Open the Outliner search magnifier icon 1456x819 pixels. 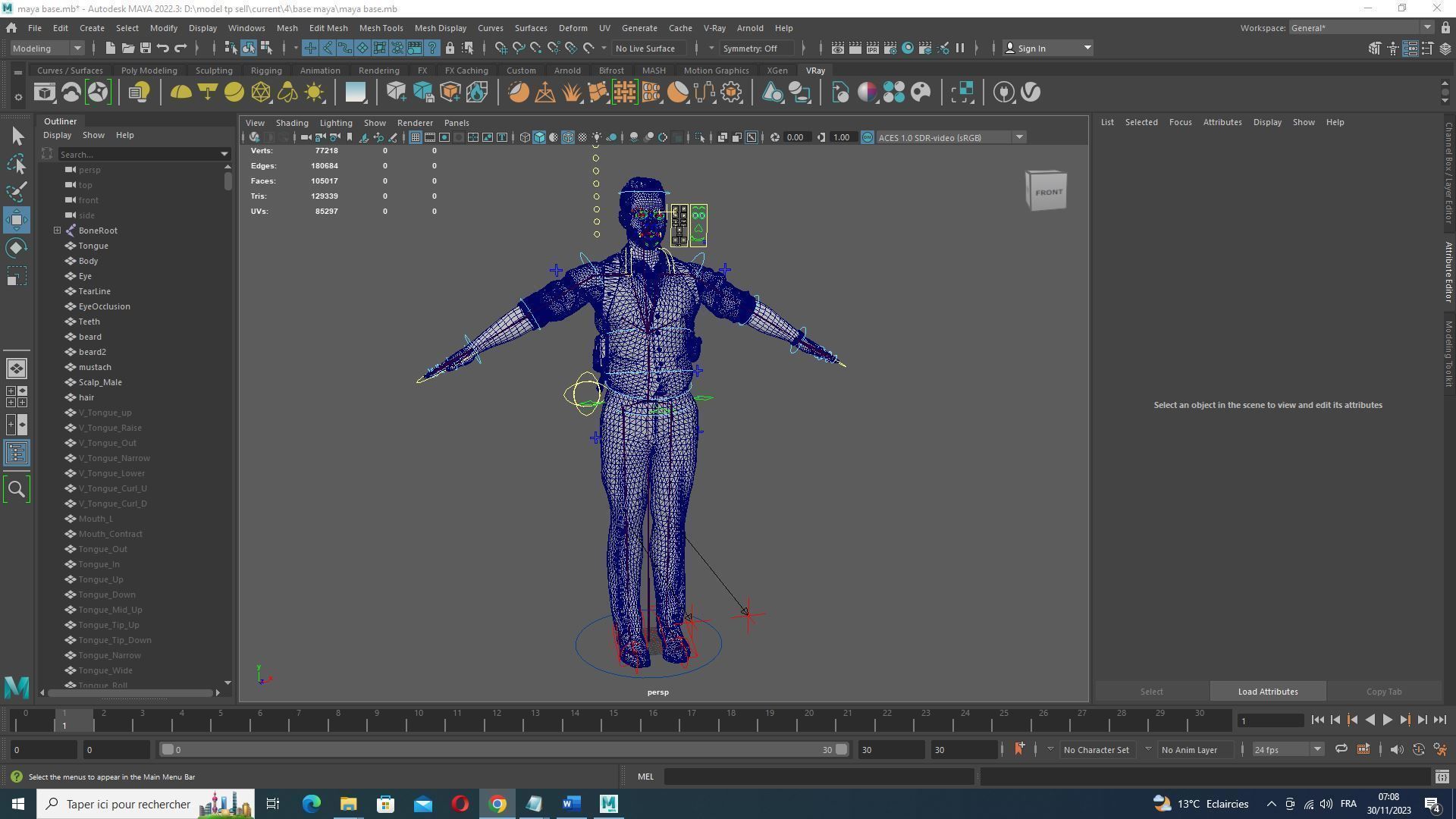(17, 489)
